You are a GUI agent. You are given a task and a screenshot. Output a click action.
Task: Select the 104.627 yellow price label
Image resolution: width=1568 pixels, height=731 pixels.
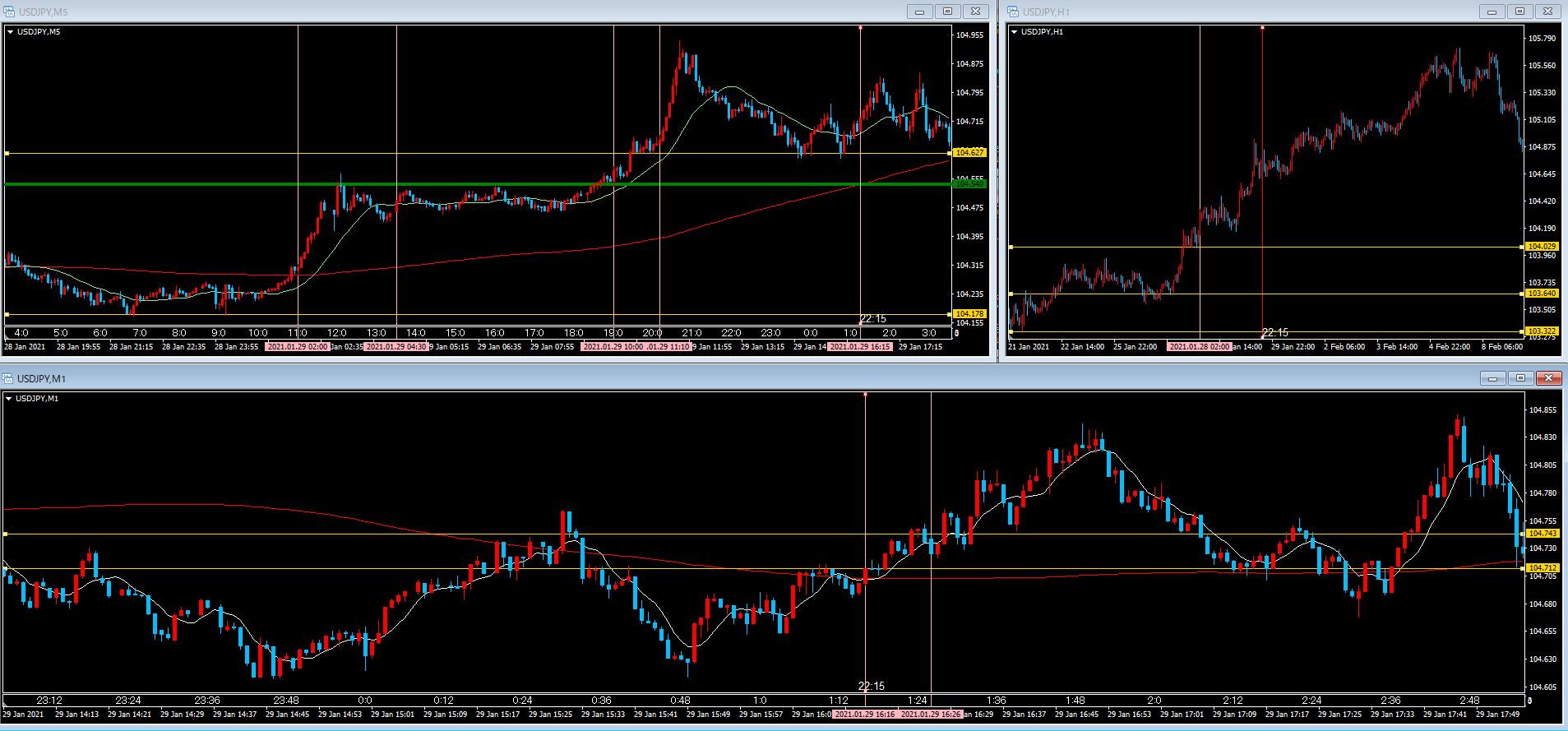[969, 153]
